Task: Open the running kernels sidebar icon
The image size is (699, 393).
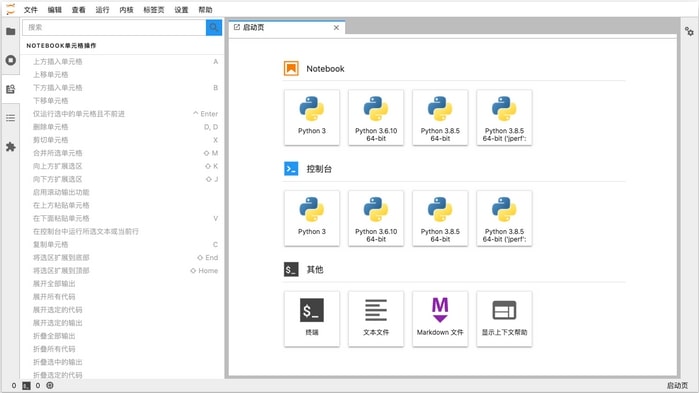Action: click(x=11, y=60)
